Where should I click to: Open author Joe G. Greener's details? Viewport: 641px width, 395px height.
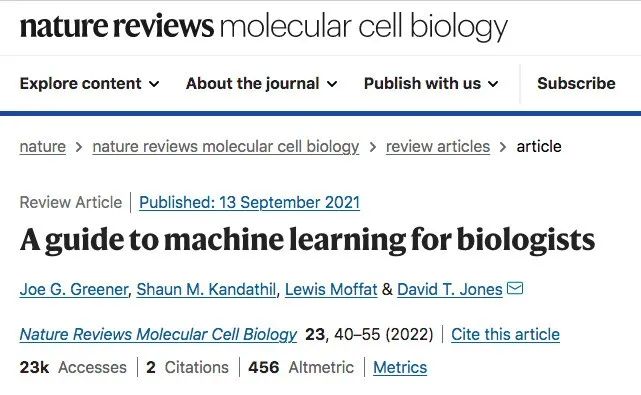tap(74, 290)
